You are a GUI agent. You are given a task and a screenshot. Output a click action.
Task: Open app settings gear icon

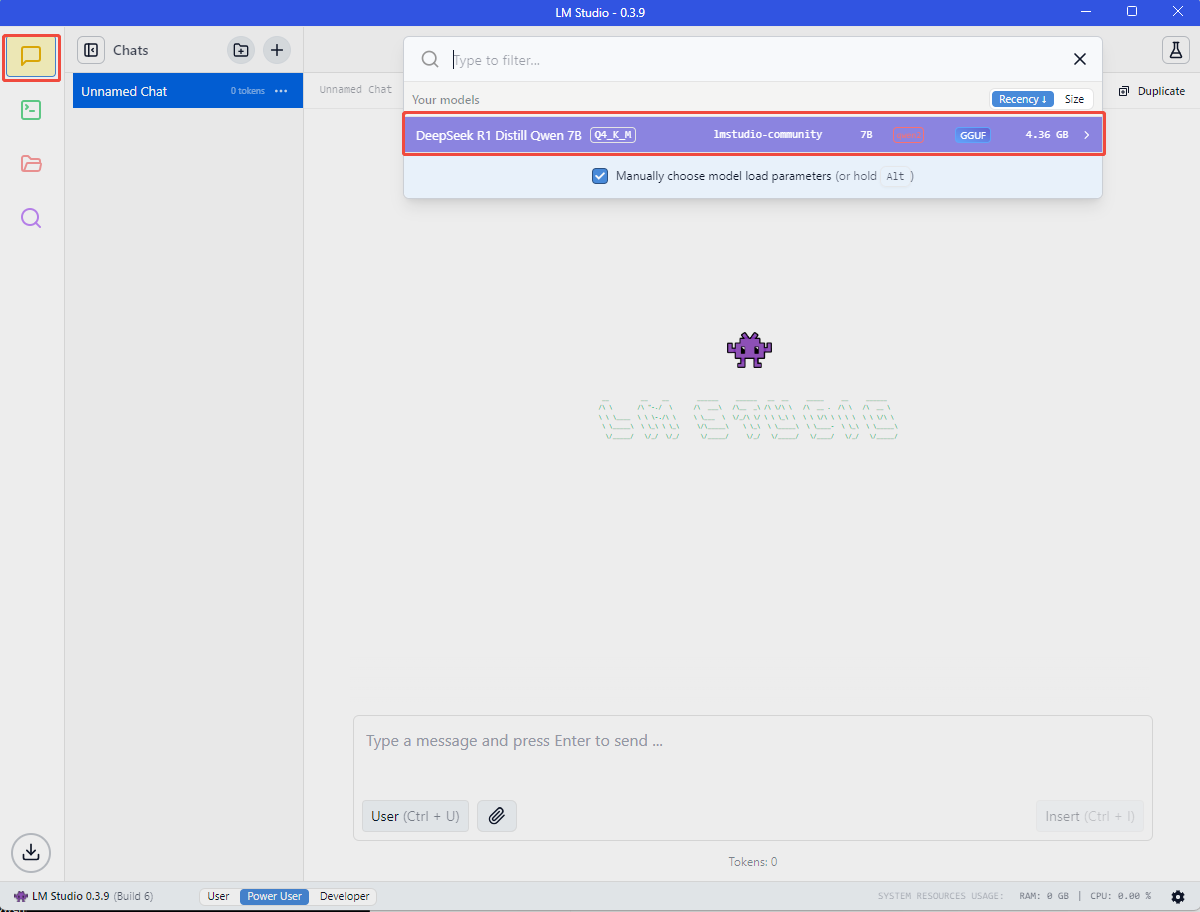click(x=1177, y=896)
